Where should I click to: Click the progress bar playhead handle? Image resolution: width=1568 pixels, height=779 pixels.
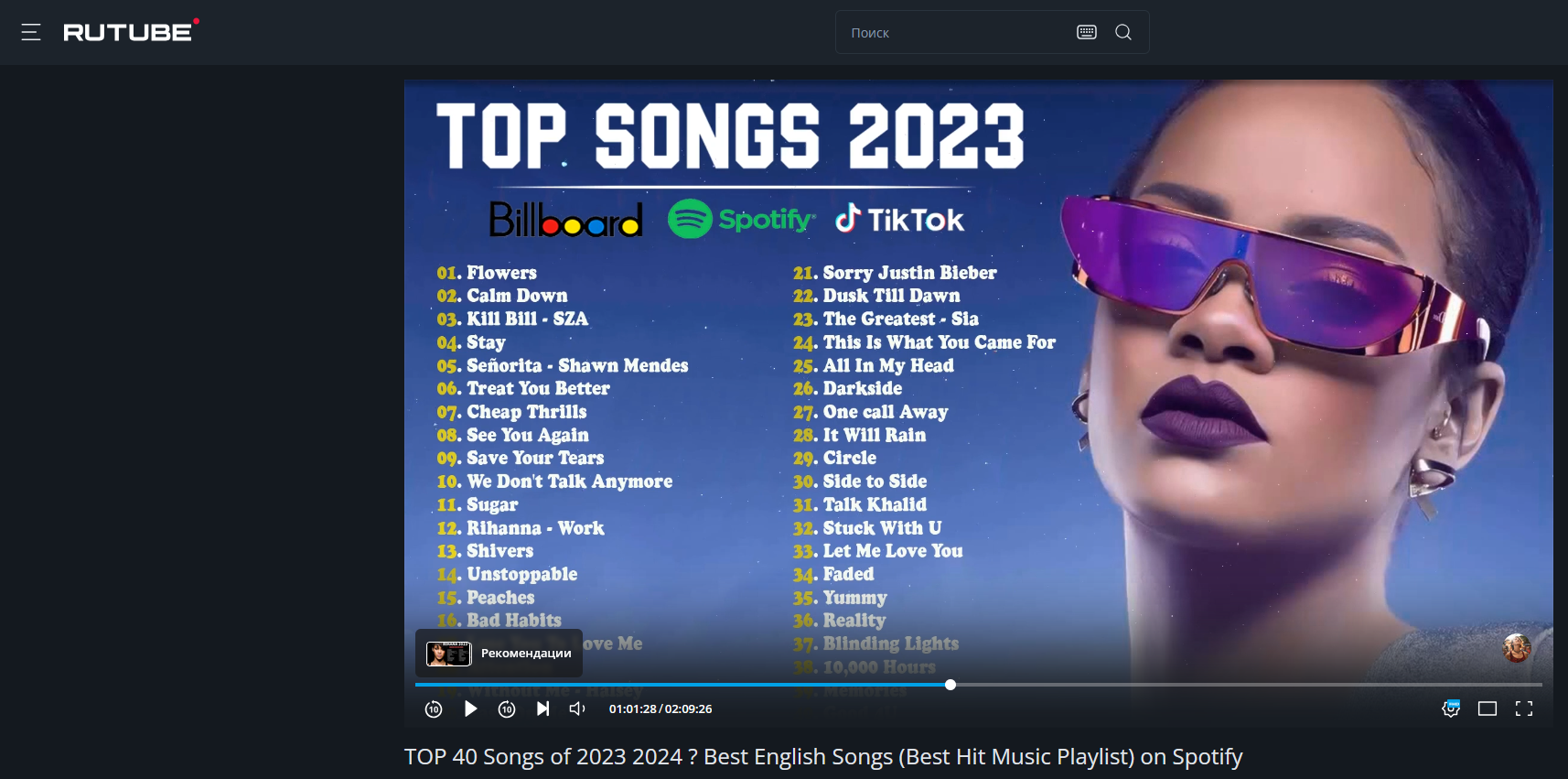[x=950, y=685]
